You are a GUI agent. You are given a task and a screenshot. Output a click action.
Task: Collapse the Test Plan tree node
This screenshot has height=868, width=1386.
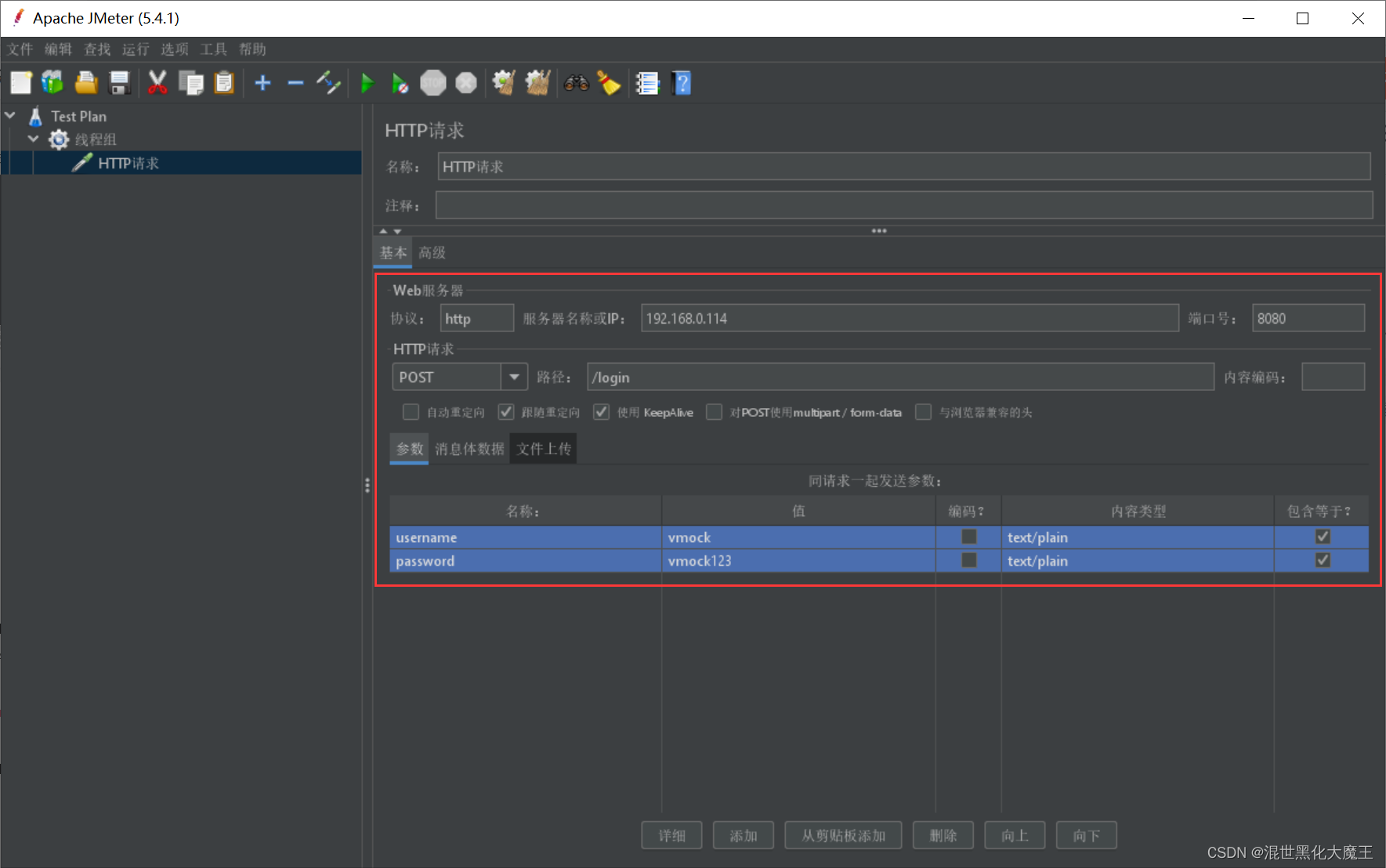[x=10, y=115]
